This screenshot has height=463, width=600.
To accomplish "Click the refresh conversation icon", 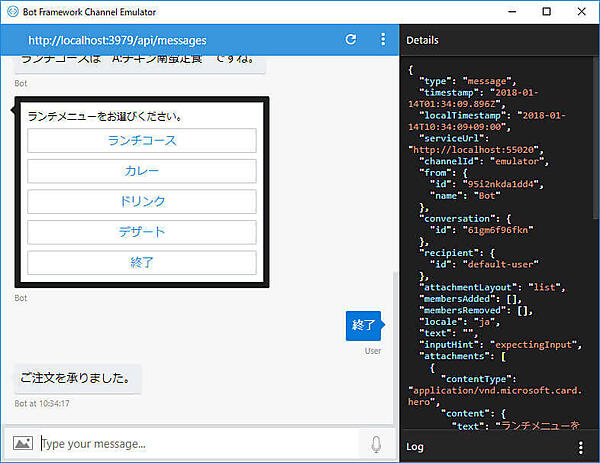I will [350, 40].
